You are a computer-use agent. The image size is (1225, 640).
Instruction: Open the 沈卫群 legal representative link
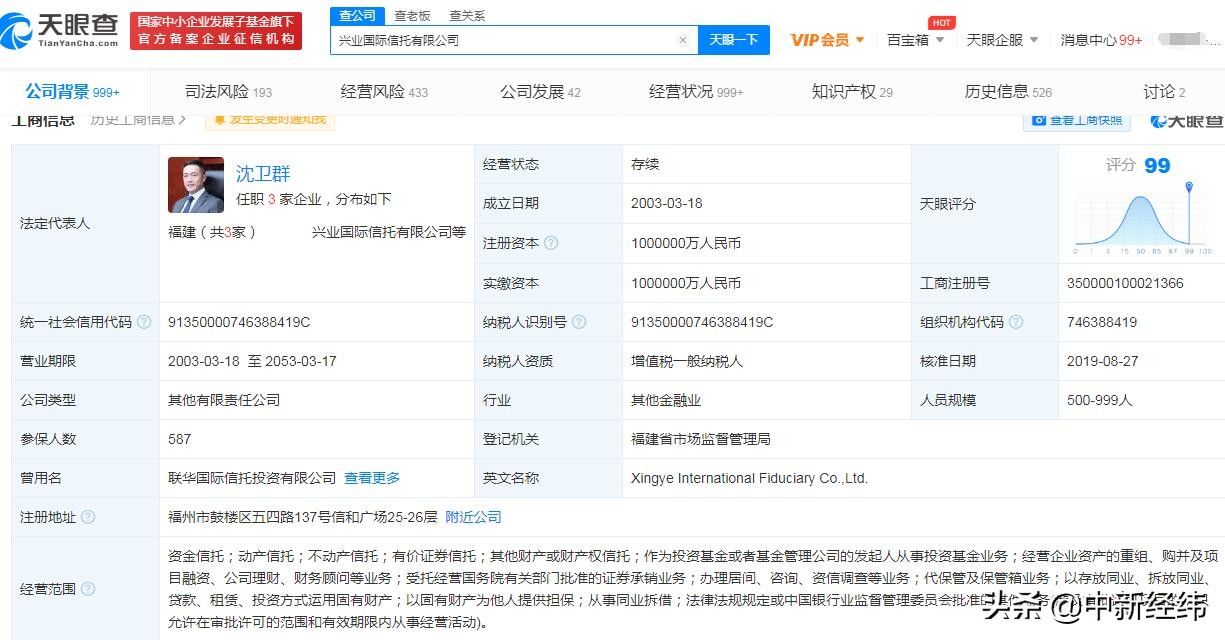point(263,174)
